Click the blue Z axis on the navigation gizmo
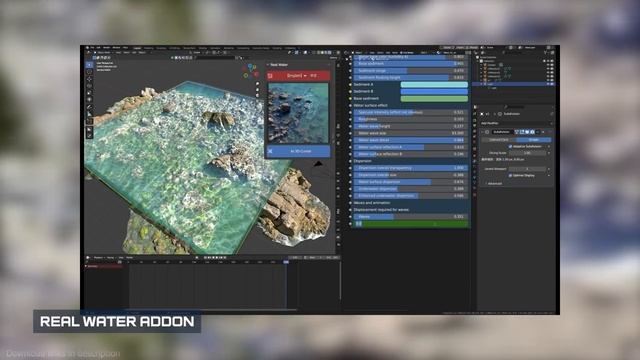The height and width of the screenshot is (360, 640). tap(251, 67)
